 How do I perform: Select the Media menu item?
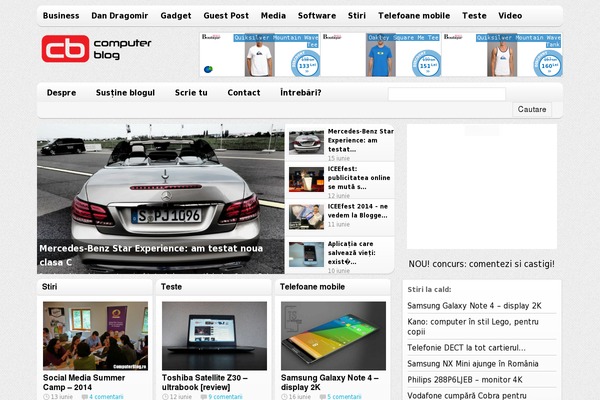(273, 16)
